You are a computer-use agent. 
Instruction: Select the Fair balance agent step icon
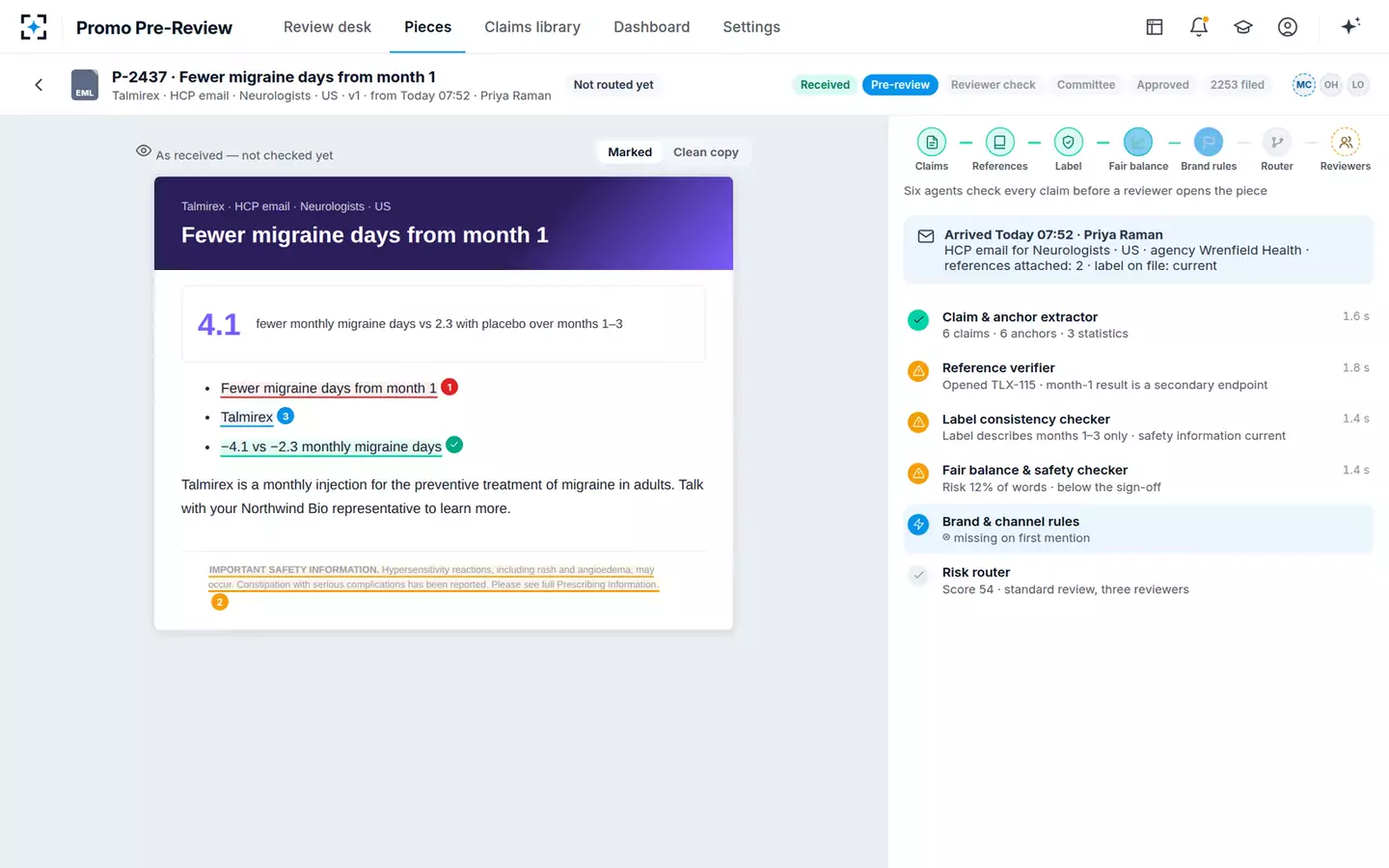point(1138,142)
